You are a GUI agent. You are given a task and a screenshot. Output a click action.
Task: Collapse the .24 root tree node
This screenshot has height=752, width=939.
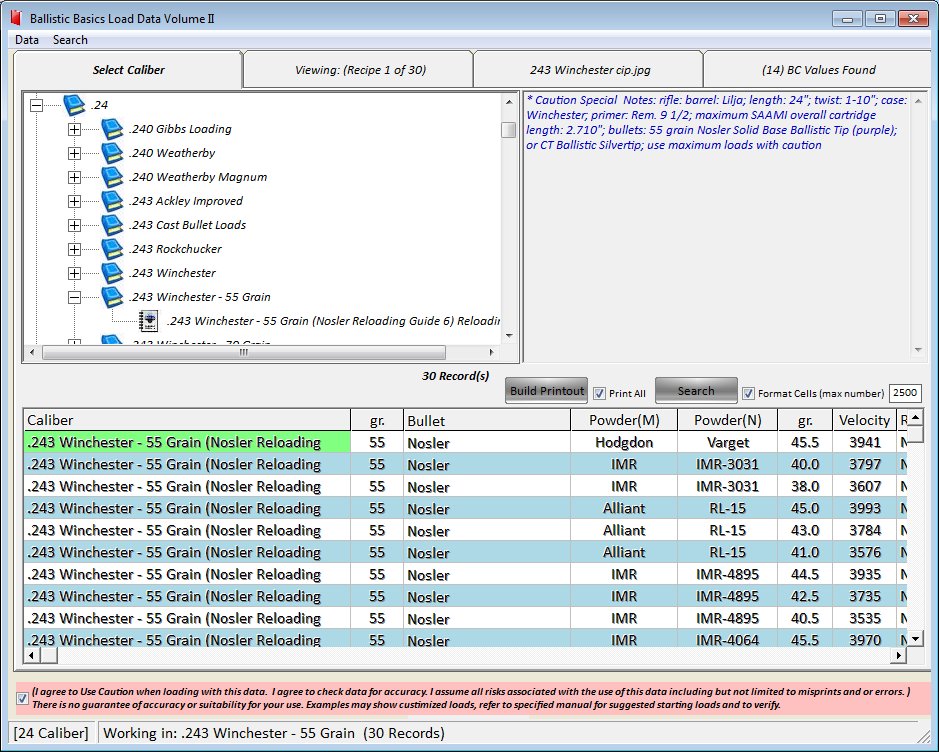(x=37, y=105)
